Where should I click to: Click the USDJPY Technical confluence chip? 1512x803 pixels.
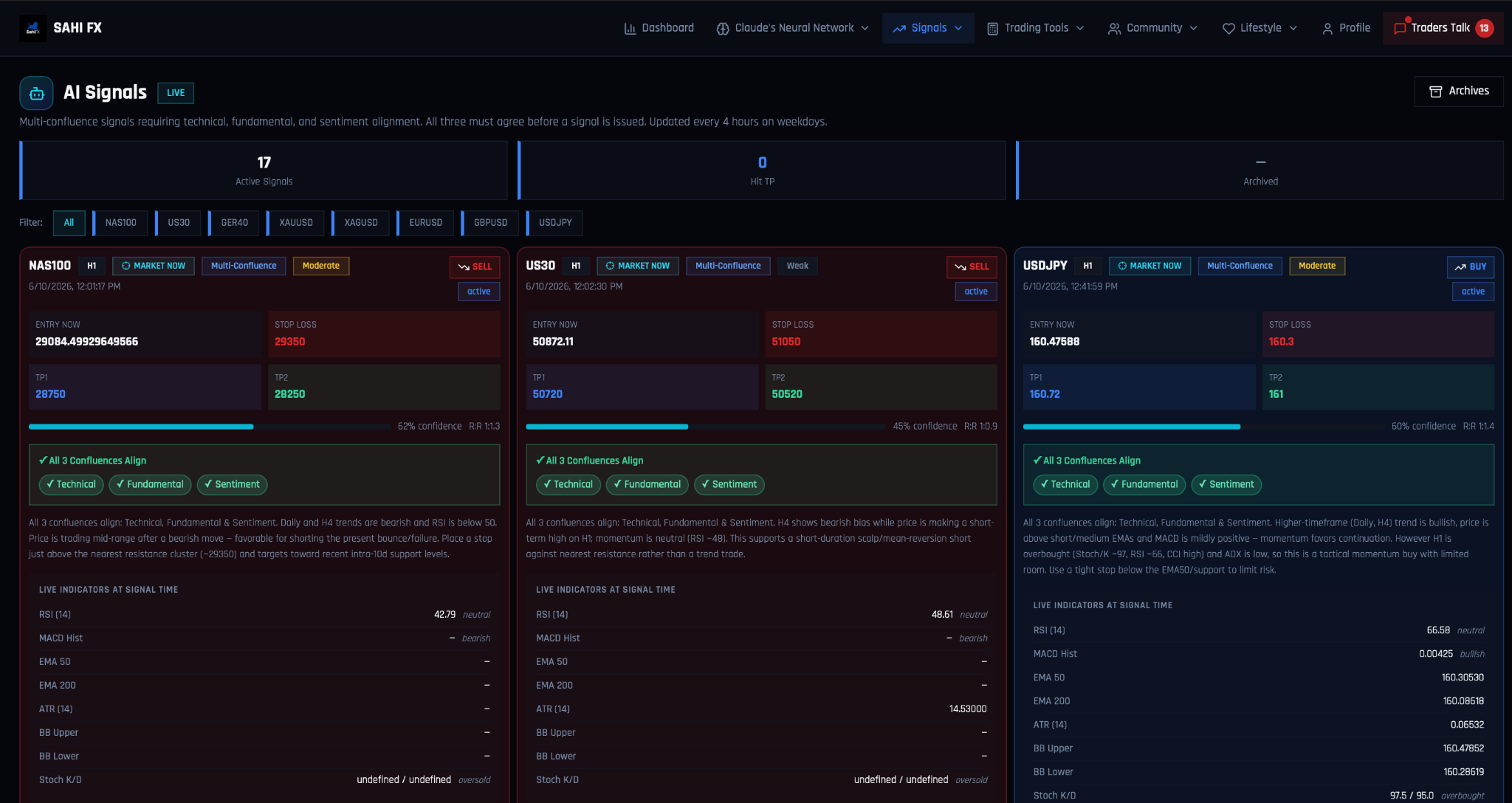coord(1065,485)
